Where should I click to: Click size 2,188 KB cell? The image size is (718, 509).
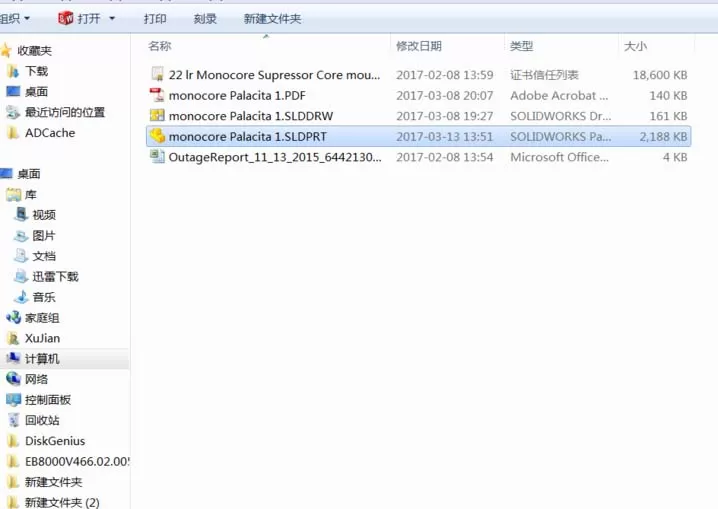pos(663,136)
